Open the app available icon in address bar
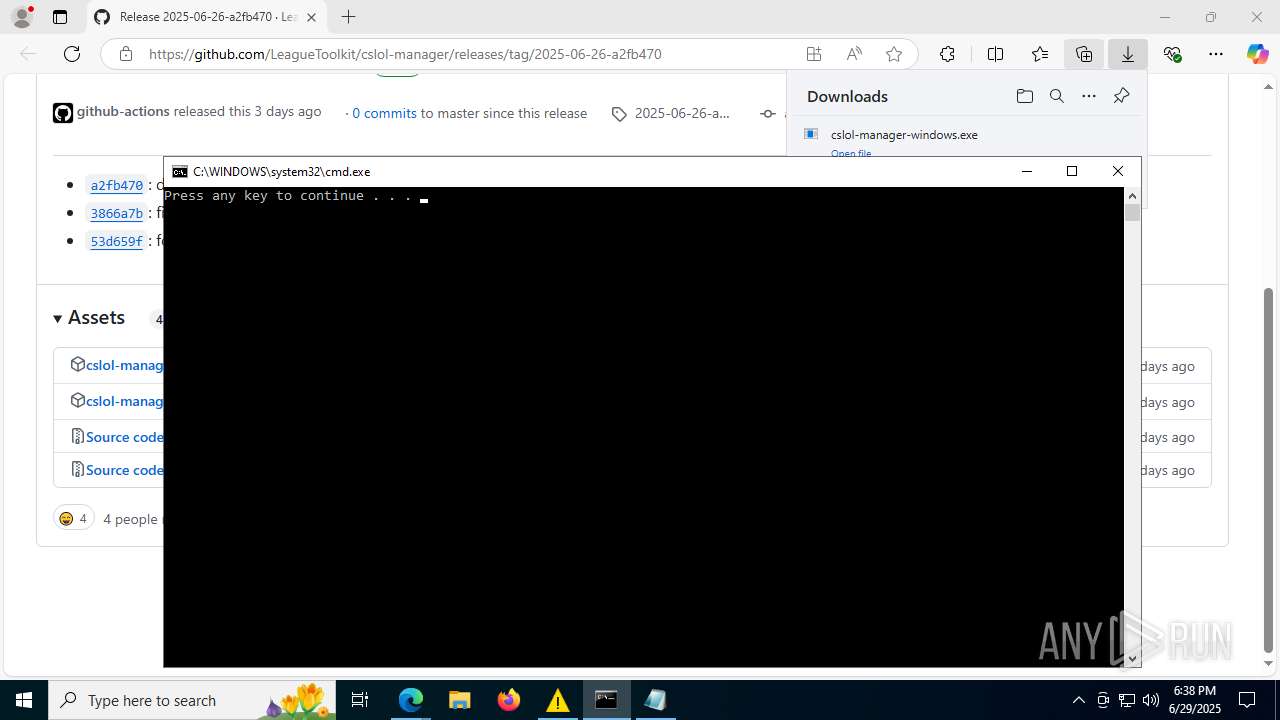 [x=814, y=54]
